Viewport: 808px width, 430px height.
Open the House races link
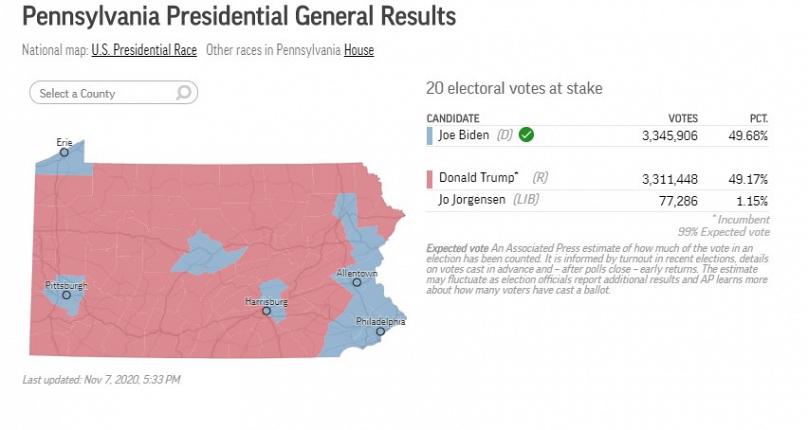[x=359, y=50]
